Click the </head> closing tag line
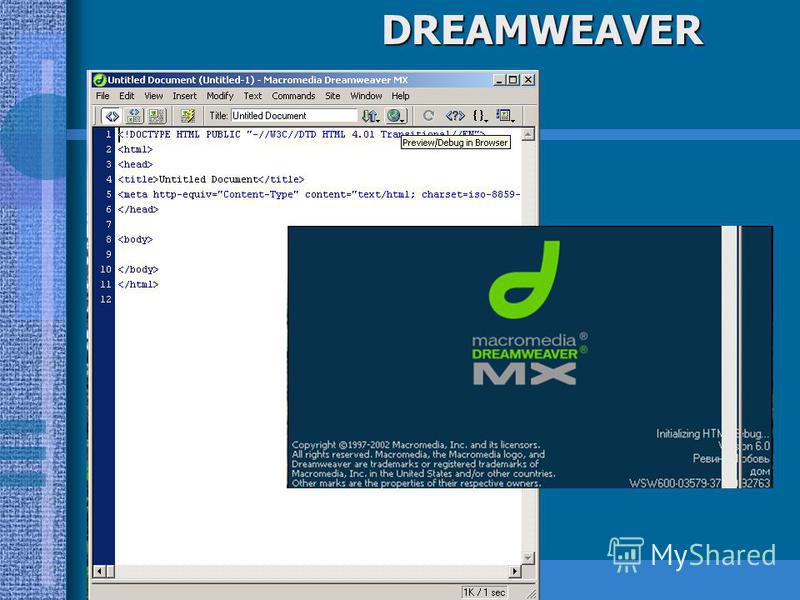 [x=138, y=209]
